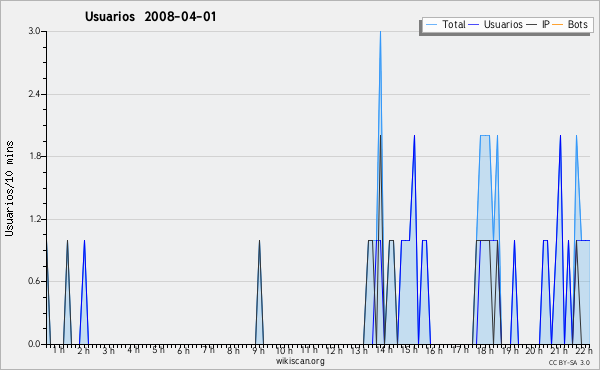The height and width of the screenshot is (370, 600).
Task: Click the '16 h' x-axis label
Action: (x=434, y=350)
